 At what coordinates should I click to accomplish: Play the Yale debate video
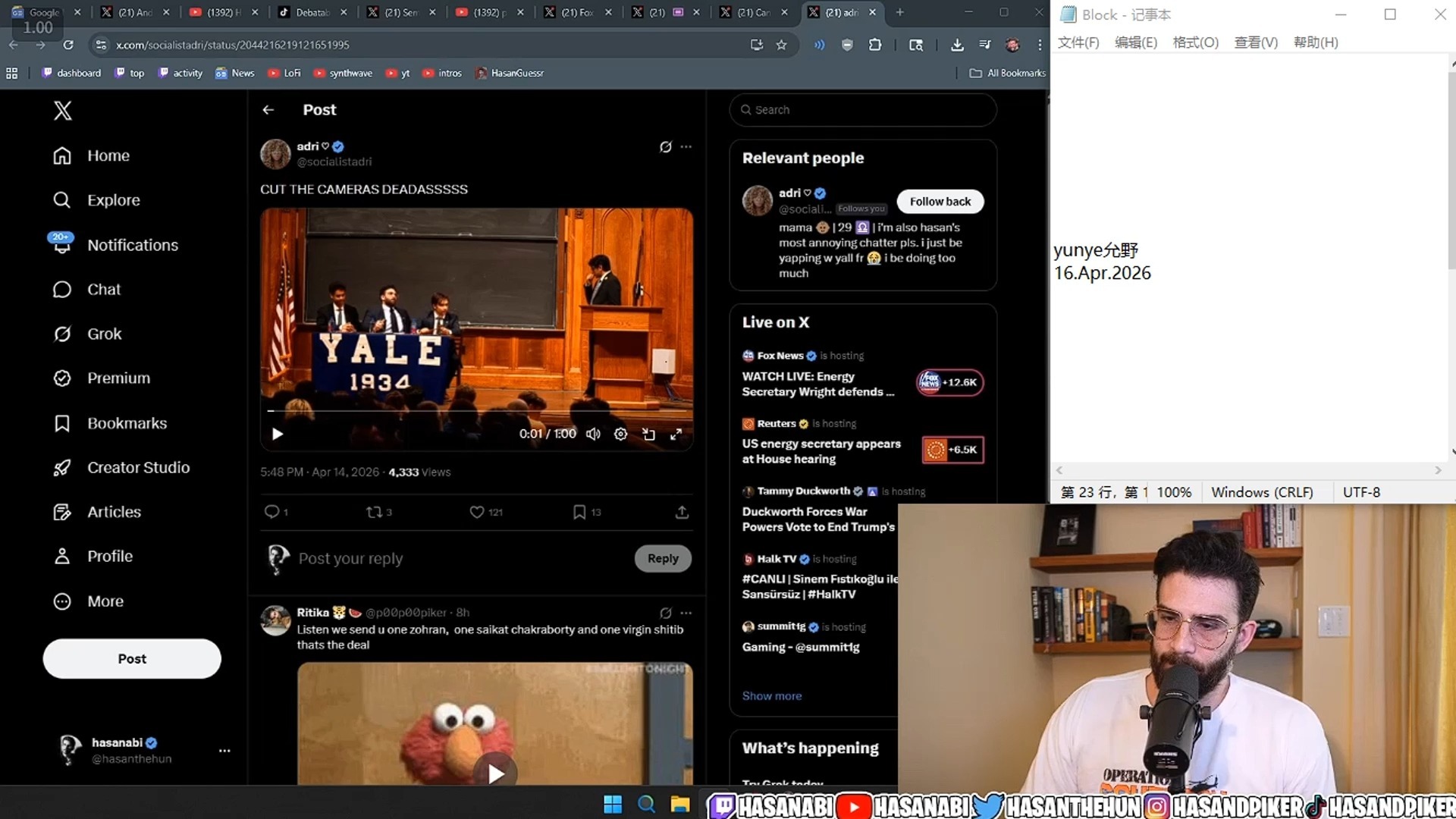pyautogui.click(x=278, y=434)
